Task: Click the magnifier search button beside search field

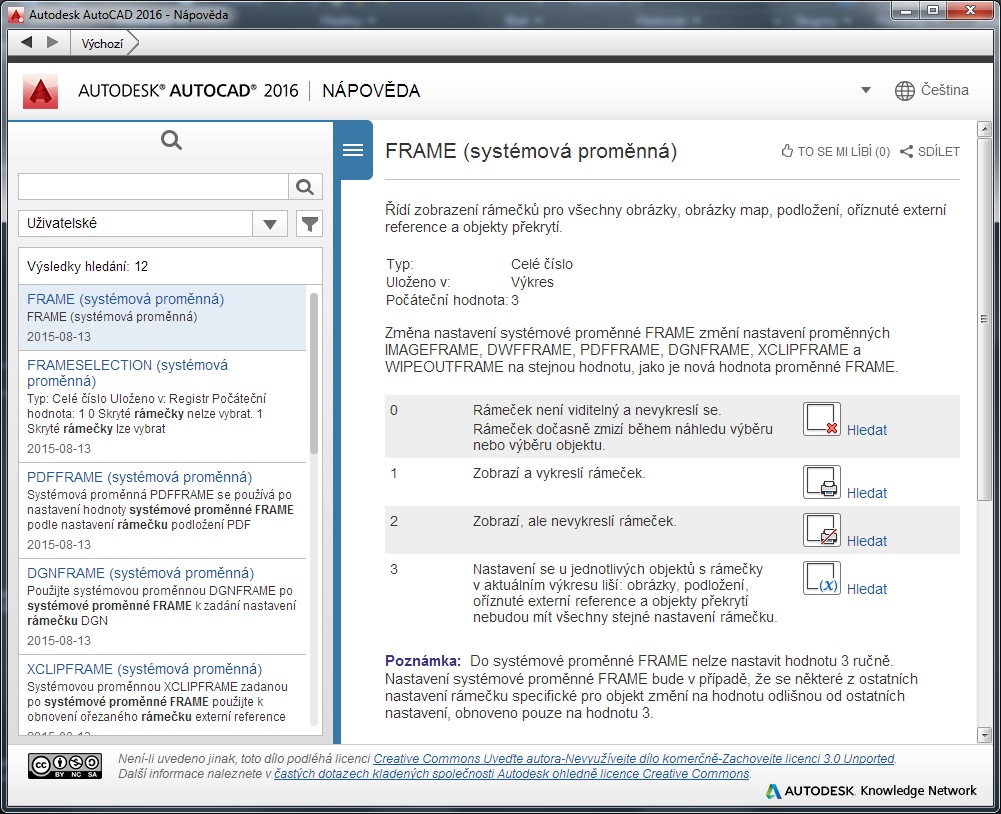Action: coord(305,187)
